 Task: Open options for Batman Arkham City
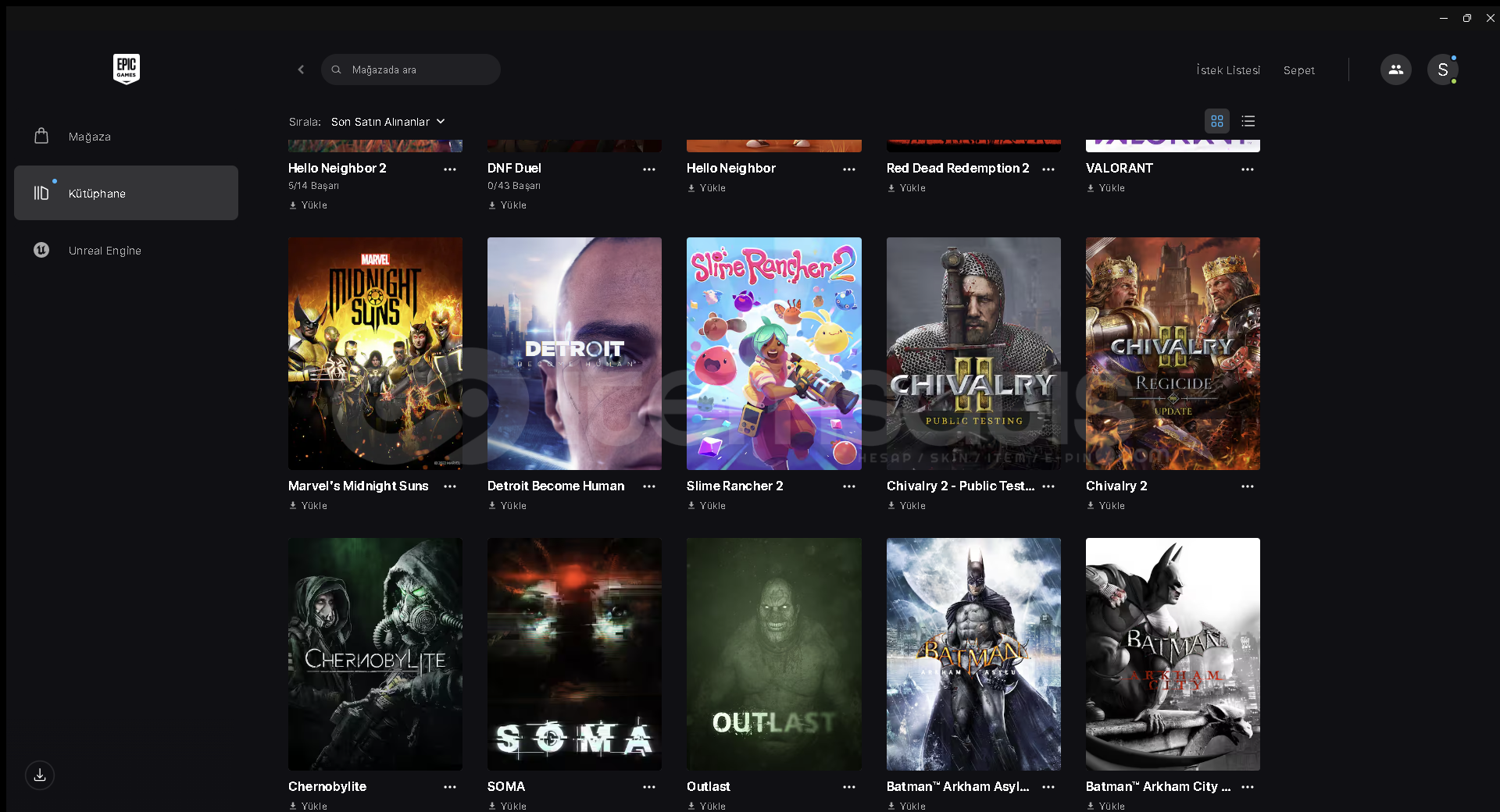coord(1248,787)
